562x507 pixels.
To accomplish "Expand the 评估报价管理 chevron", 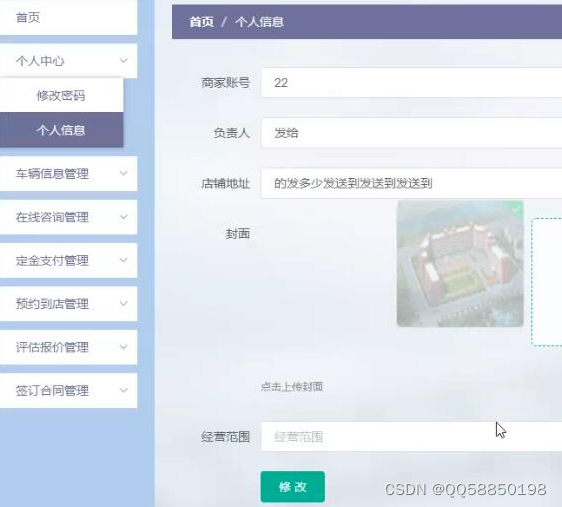I will (124, 347).
